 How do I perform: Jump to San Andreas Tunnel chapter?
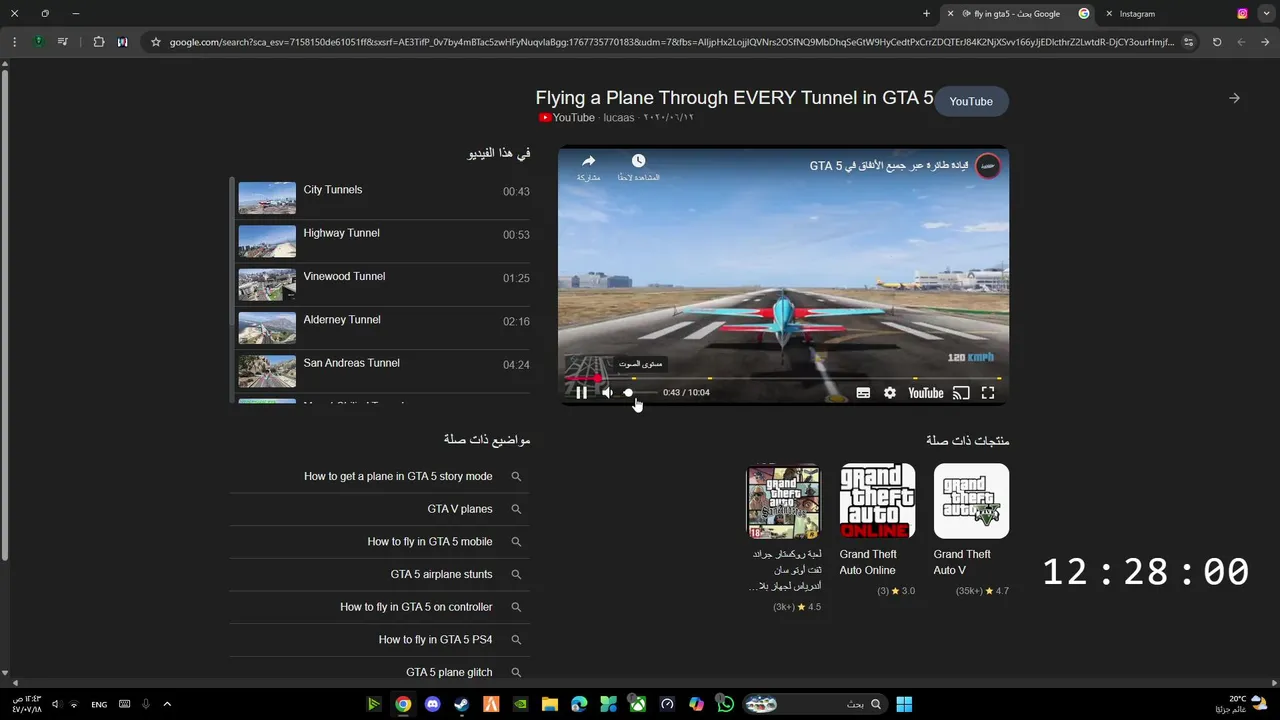click(384, 371)
